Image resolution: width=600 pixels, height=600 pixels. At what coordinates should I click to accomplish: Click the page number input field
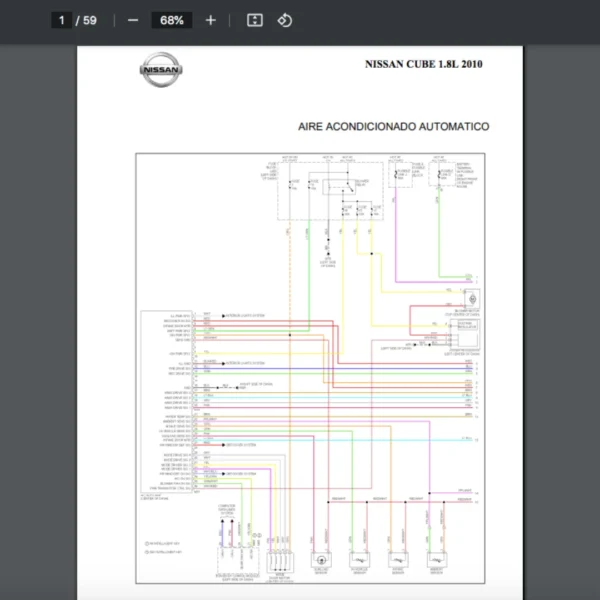[x=61, y=20]
